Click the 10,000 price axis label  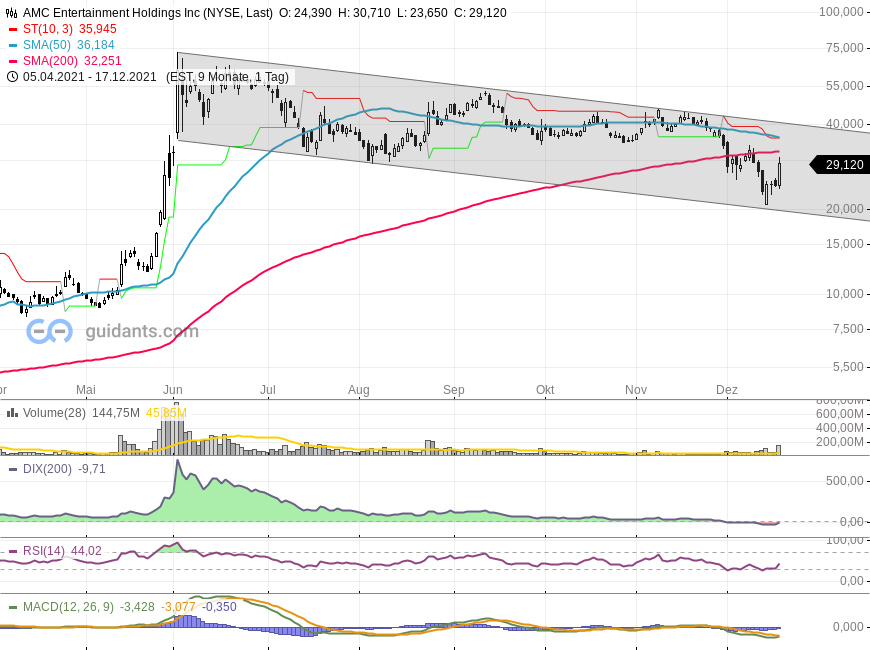coord(844,294)
